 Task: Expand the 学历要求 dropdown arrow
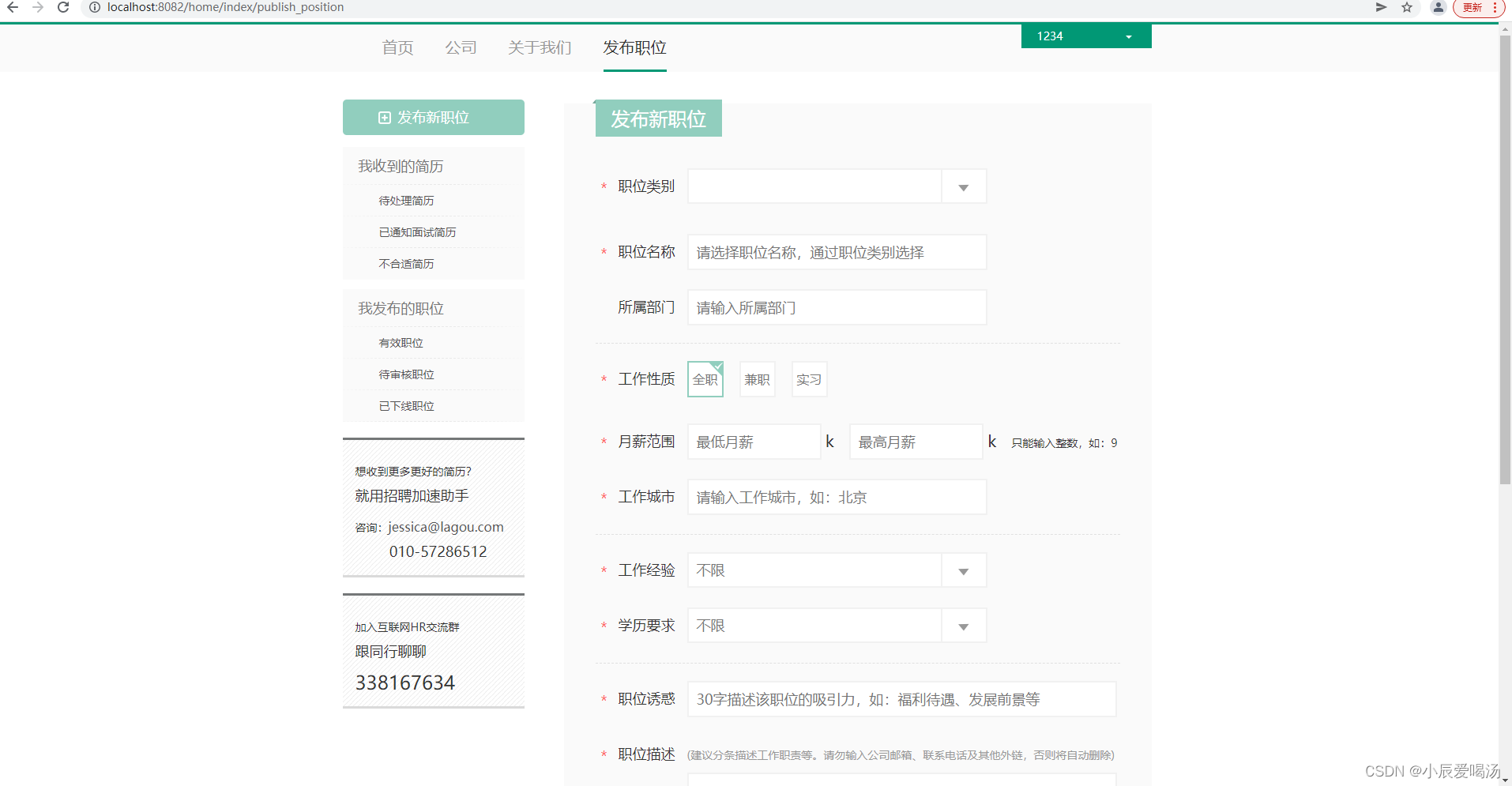[x=964, y=626]
